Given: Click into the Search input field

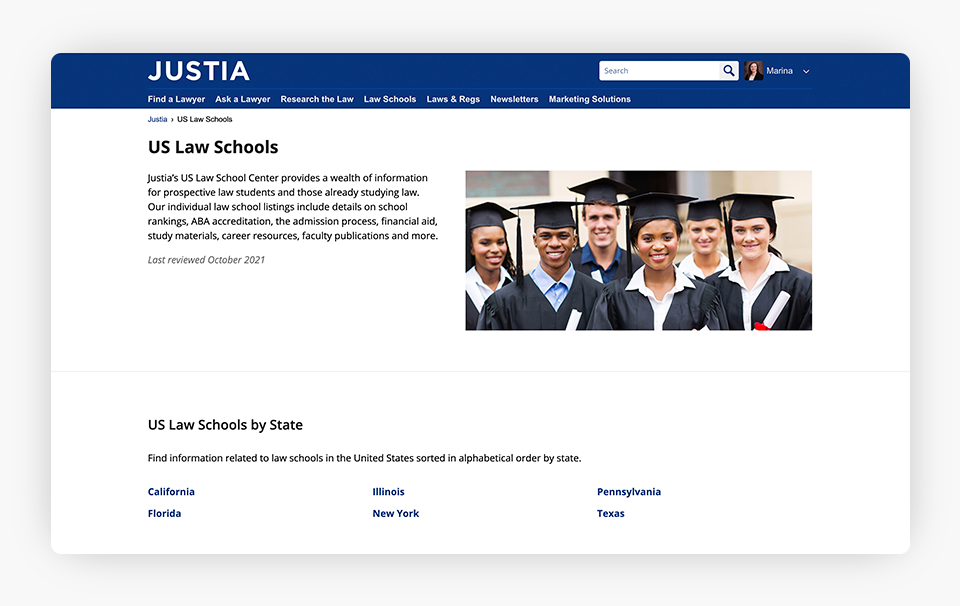Looking at the screenshot, I should [659, 71].
